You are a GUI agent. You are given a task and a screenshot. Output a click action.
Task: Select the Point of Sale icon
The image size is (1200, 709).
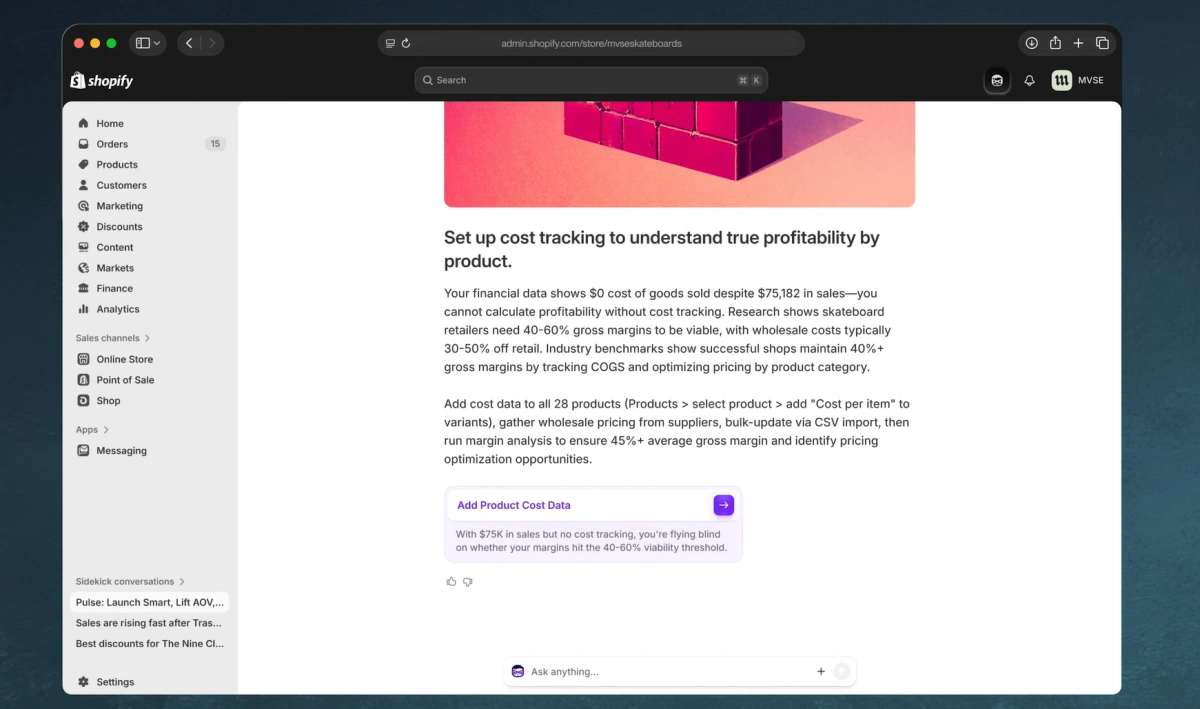(x=84, y=380)
